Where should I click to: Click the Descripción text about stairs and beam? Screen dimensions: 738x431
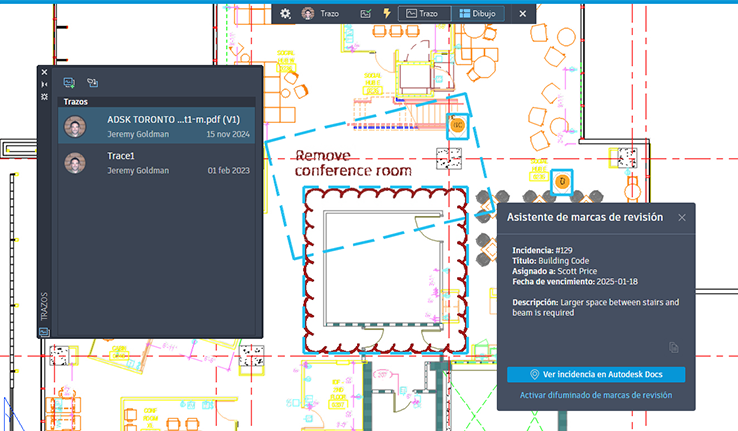pos(595,307)
